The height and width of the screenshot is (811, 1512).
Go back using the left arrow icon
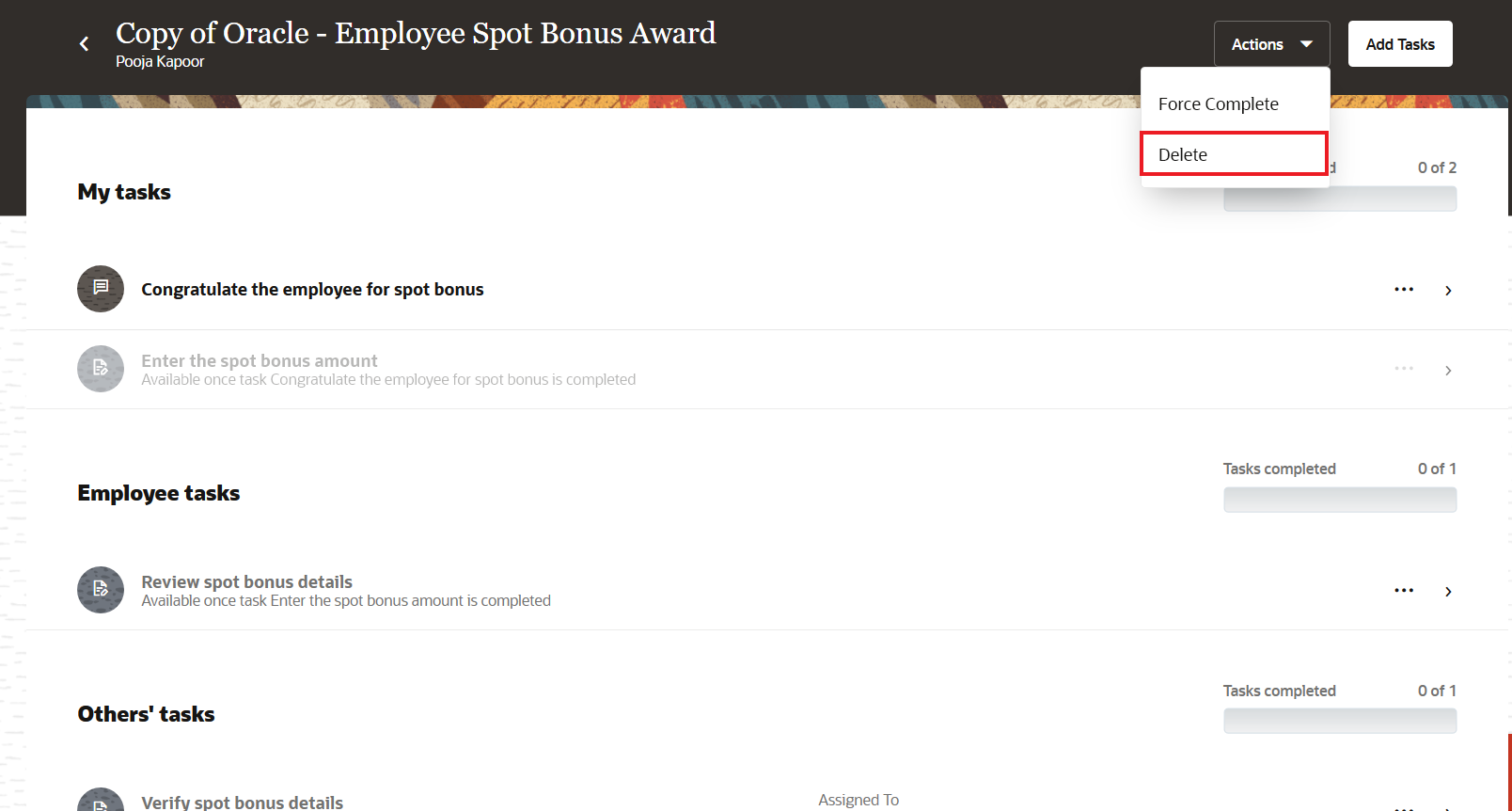coord(85,43)
